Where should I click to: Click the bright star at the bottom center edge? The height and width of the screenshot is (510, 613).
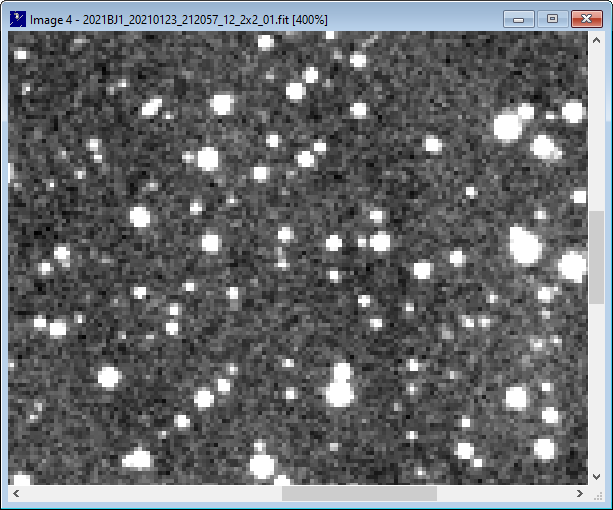click(262, 465)
